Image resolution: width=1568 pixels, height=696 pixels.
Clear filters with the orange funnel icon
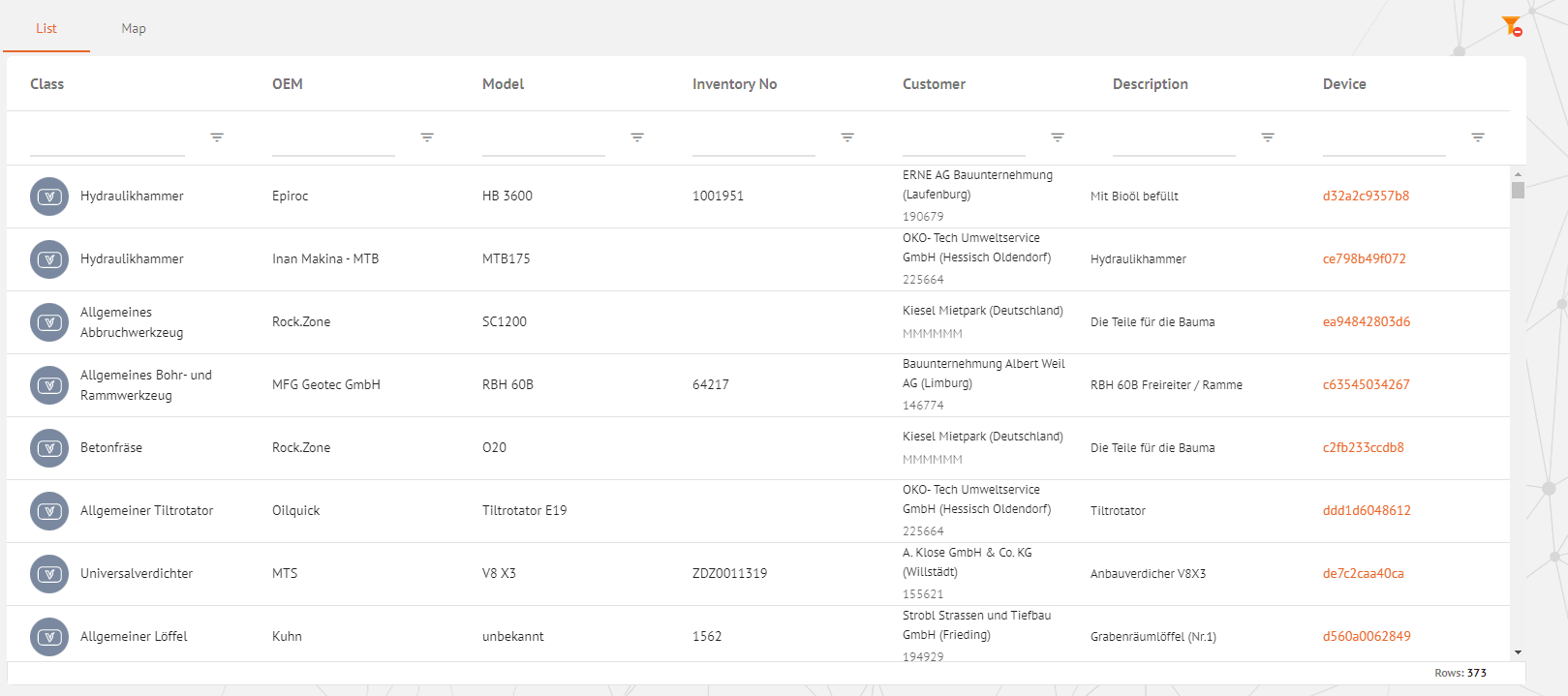coord(1512,26)
